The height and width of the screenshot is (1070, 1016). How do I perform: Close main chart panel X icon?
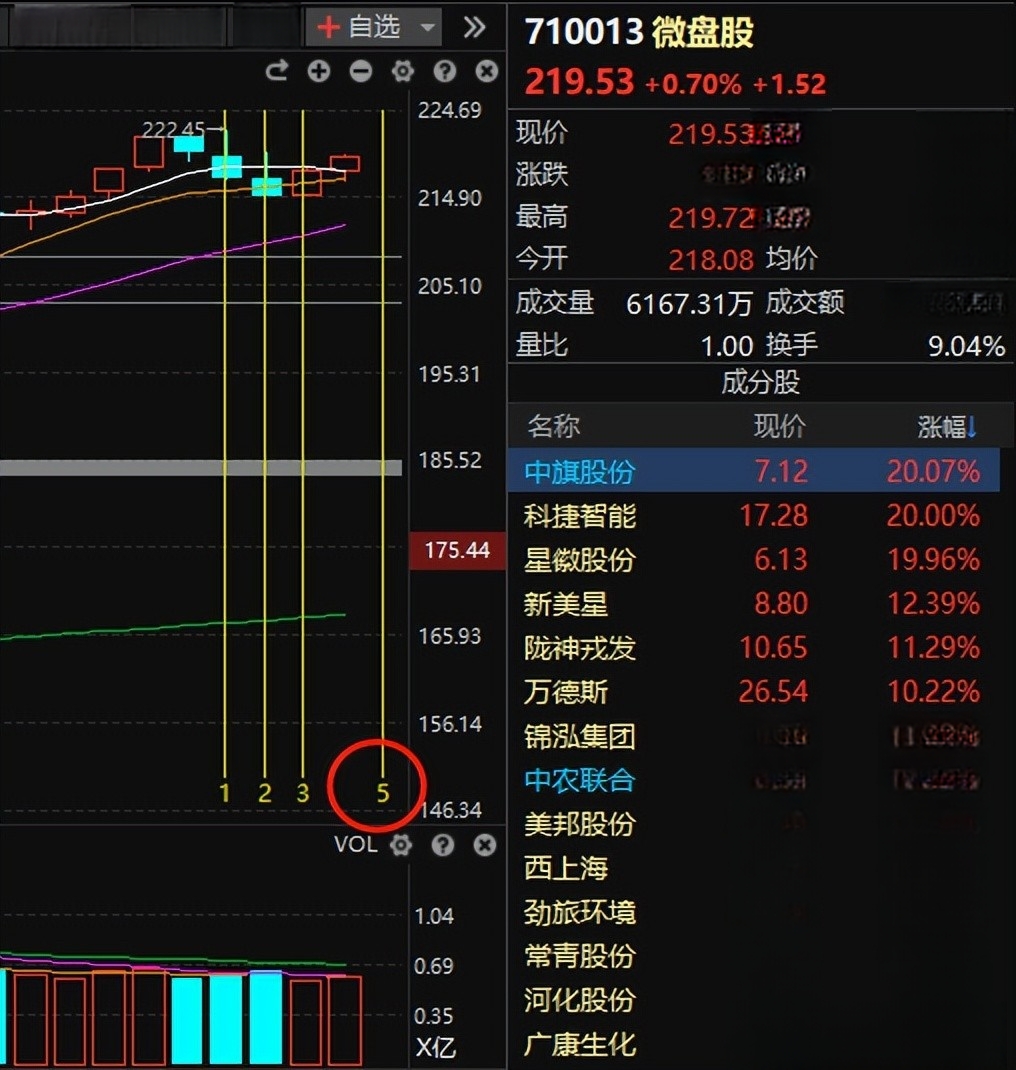point(486,71)
